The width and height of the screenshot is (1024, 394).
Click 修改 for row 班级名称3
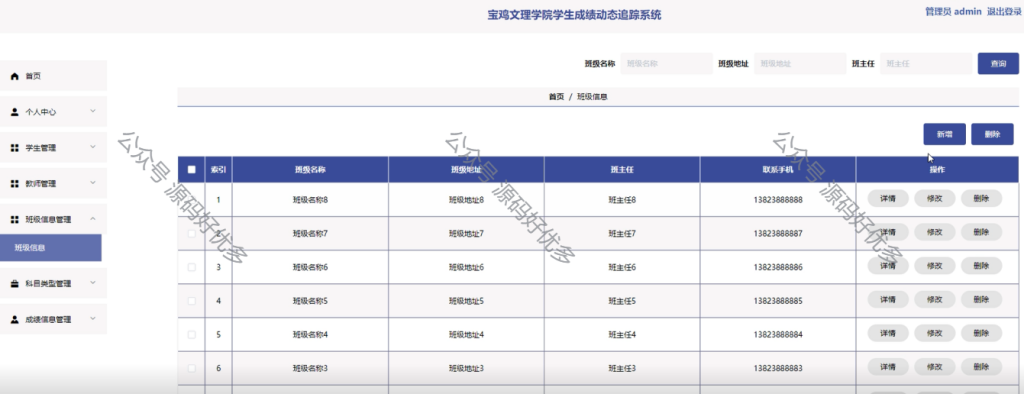tap(935, 367)
